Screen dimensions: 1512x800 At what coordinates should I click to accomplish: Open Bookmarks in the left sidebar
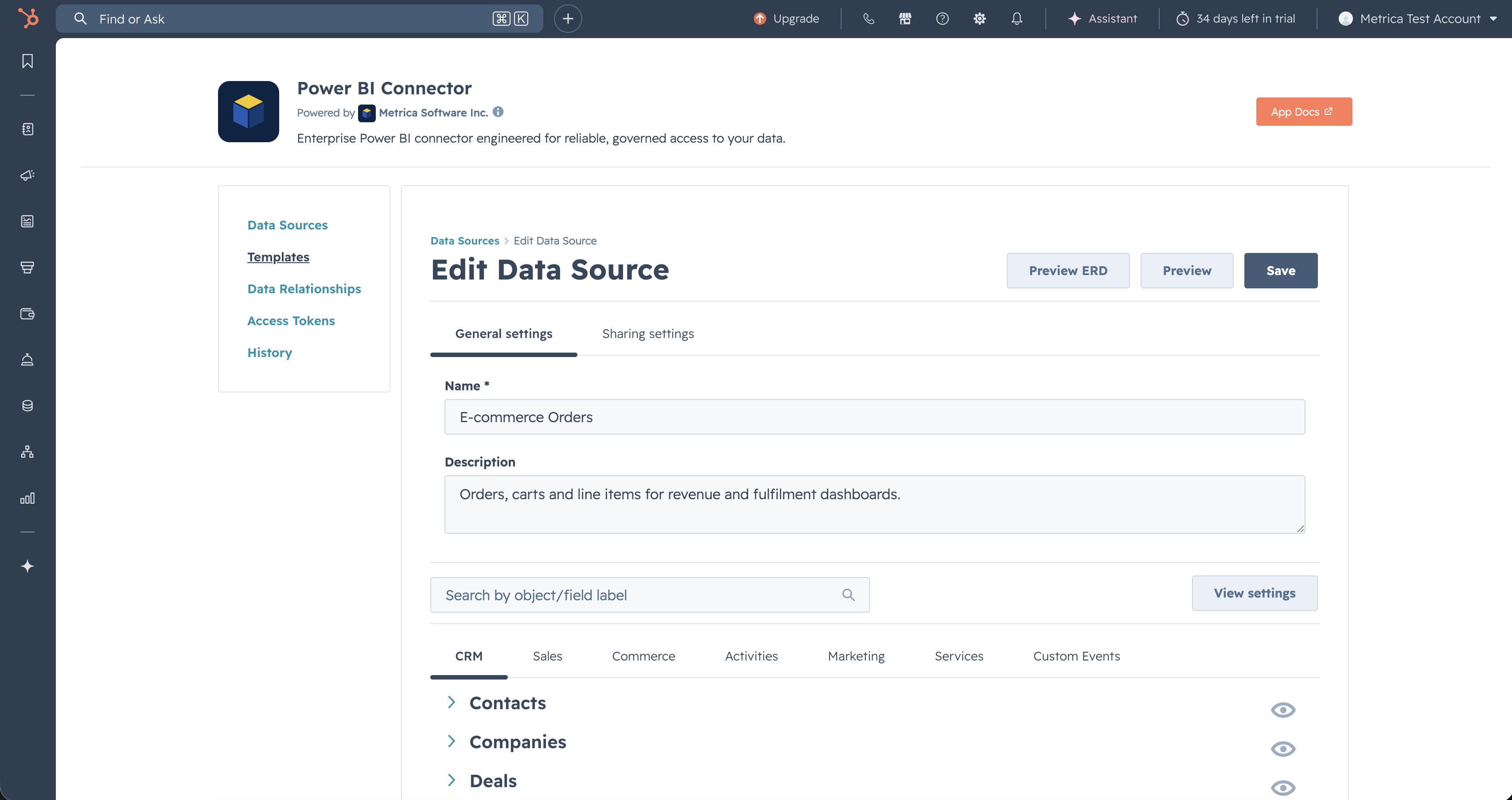point(27,61)
